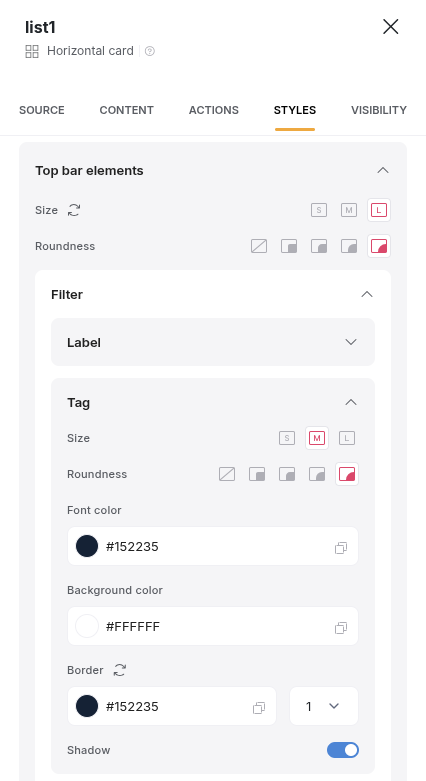Set Tag size to S
426x781 pixels.
pos(287,438)
